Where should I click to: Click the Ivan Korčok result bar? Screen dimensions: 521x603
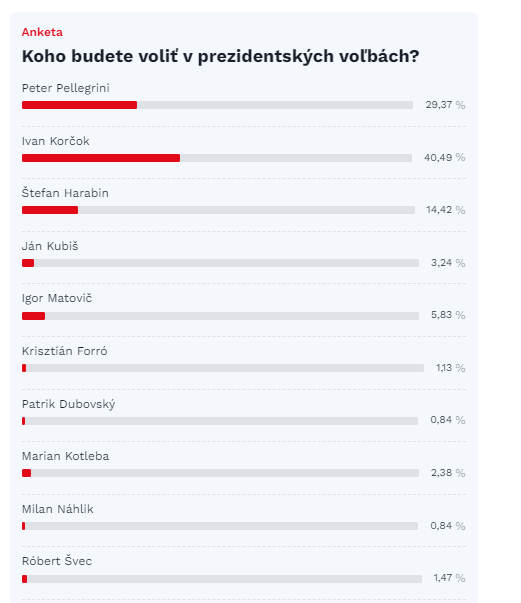point(217,158)
